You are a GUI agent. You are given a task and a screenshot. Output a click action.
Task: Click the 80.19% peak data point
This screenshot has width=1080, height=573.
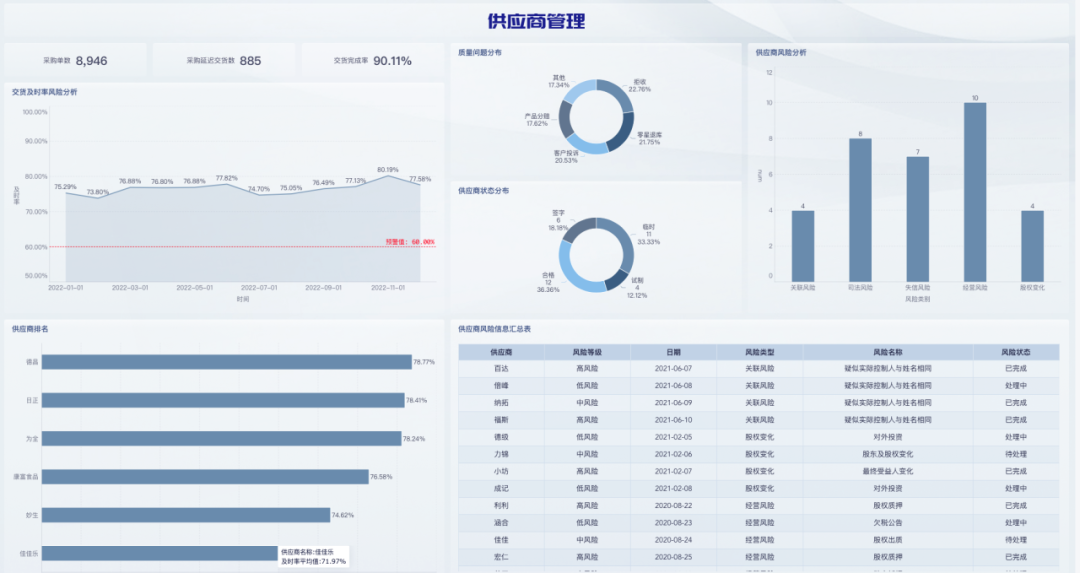(388, 176)
